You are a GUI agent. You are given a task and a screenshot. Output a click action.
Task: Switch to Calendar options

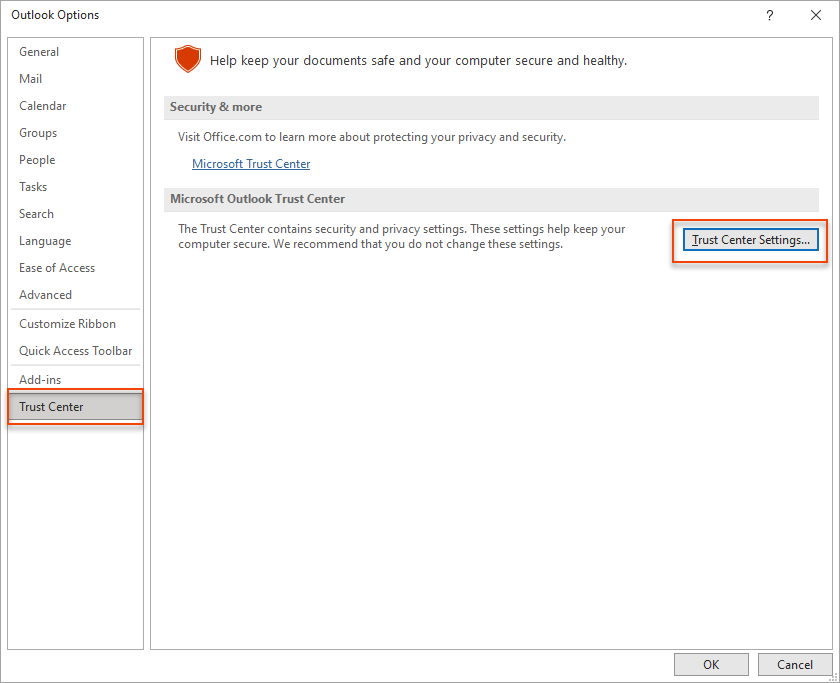tap(43, 106)
